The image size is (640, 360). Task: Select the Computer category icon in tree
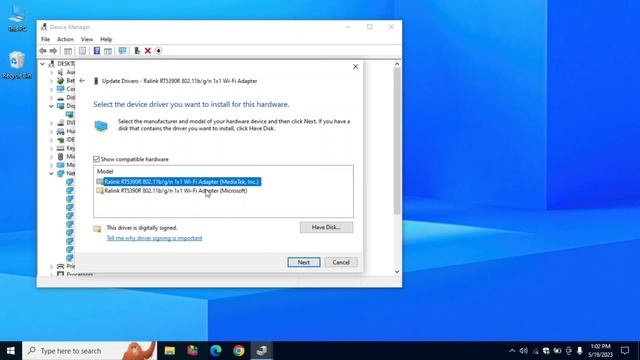coord(60,89)
